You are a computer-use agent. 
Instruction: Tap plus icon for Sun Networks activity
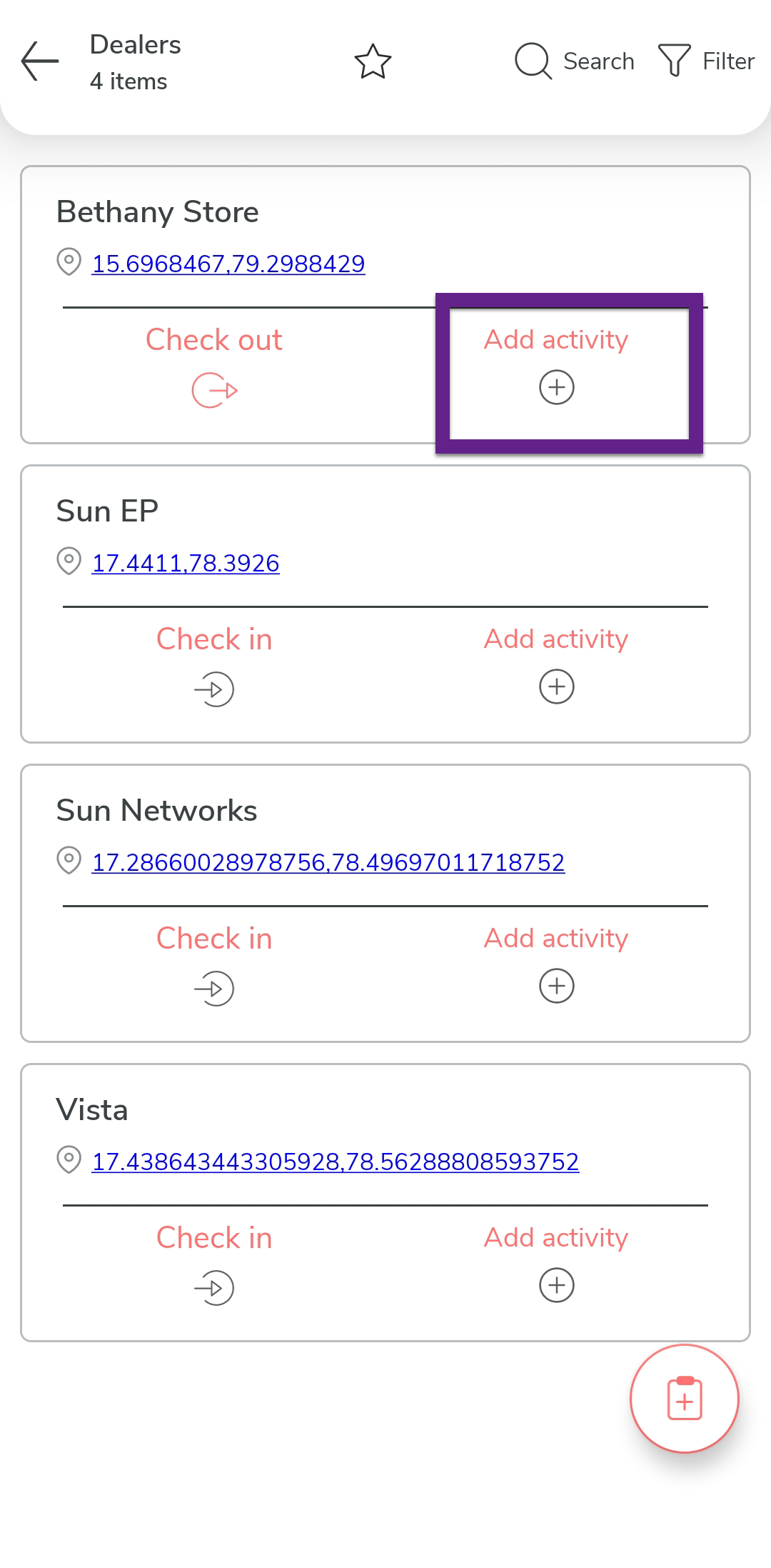pyautogui.click(x=557, y=986)
